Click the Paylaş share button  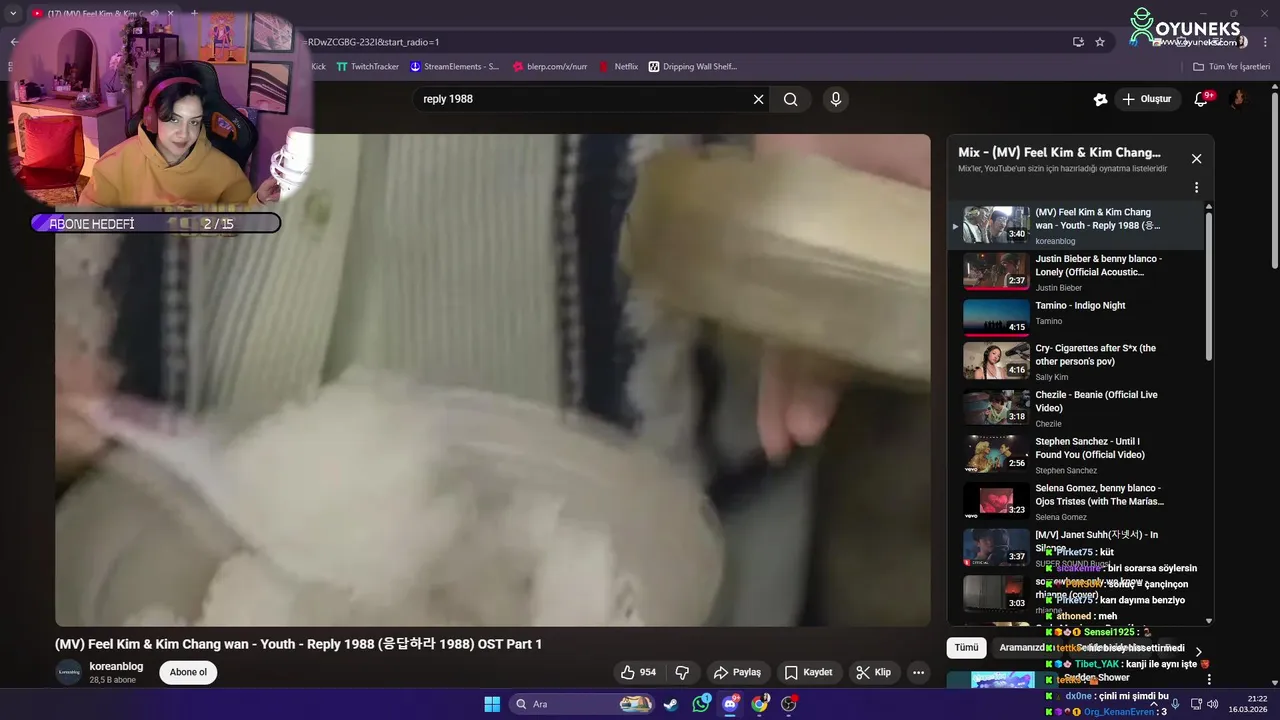(737, 672)
